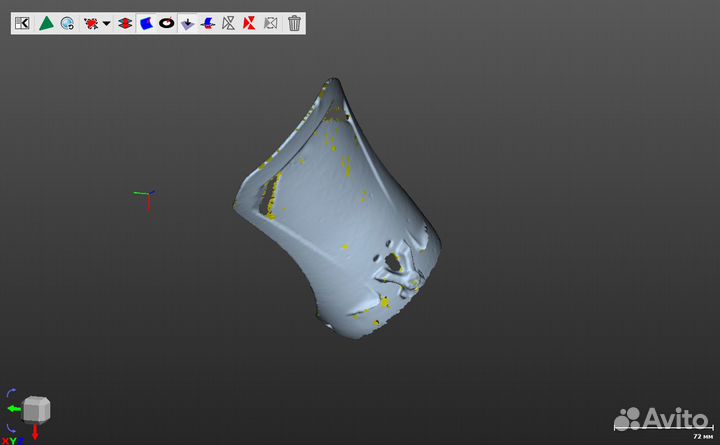Click the trash can delete icon
The height and width of the screenshot is (445, 720).
click(294, 23)
